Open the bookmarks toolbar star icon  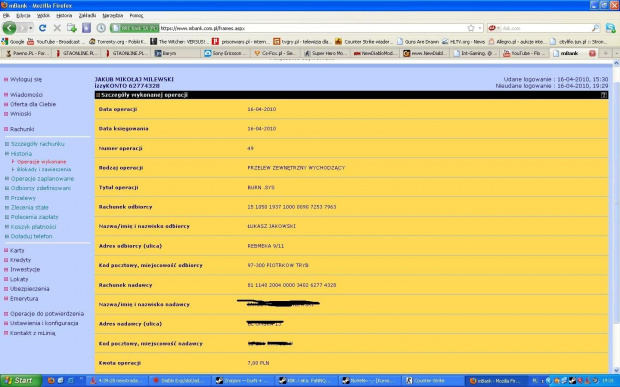tap(86, 28)
